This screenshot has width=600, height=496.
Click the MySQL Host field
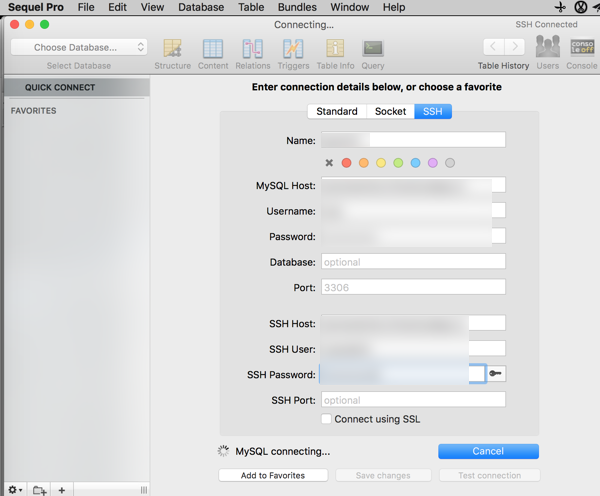tap(413, 185)
